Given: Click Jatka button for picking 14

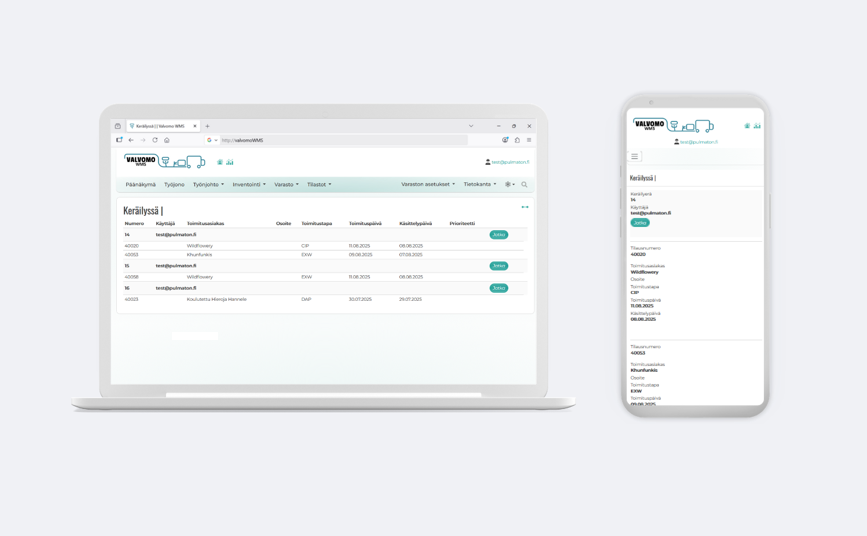Looking at the screenshot, I should (498, 235).
